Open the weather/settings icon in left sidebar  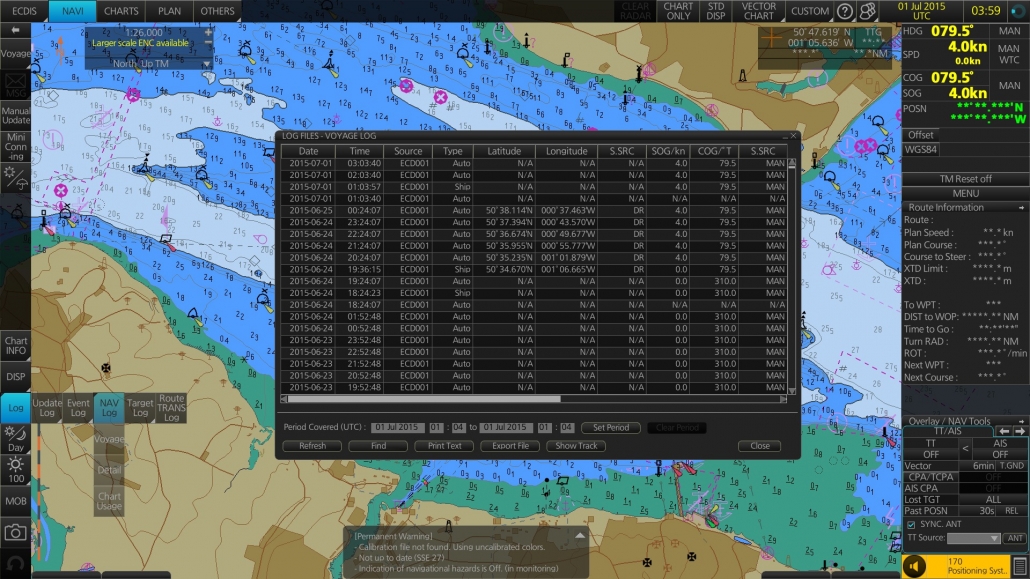[x=15, y=178]
